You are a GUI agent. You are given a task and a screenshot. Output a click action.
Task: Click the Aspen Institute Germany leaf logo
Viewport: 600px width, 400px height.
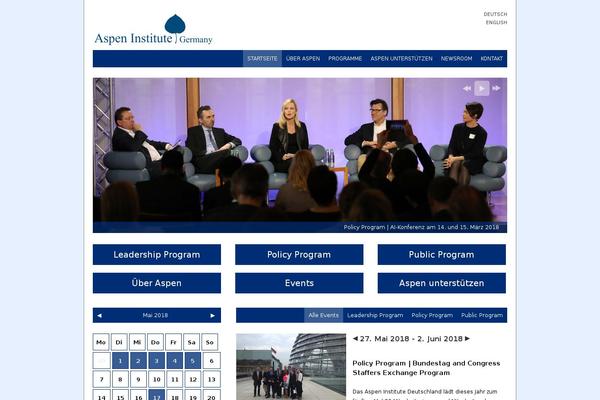pyautogui.click(x=153, y=29)
